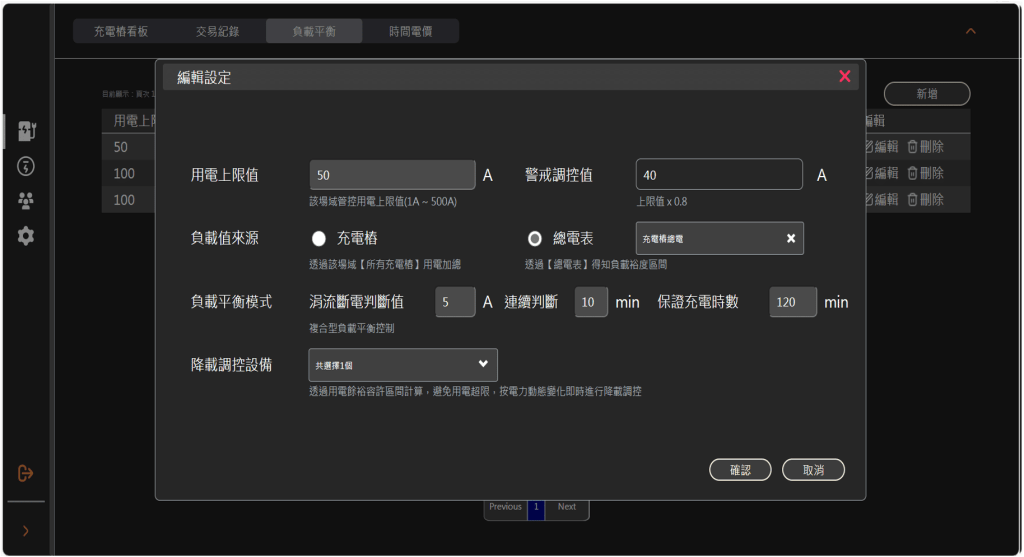Select the 總電表 radio option
Screen dimensions: 1024x557
[x=535, y=239]
